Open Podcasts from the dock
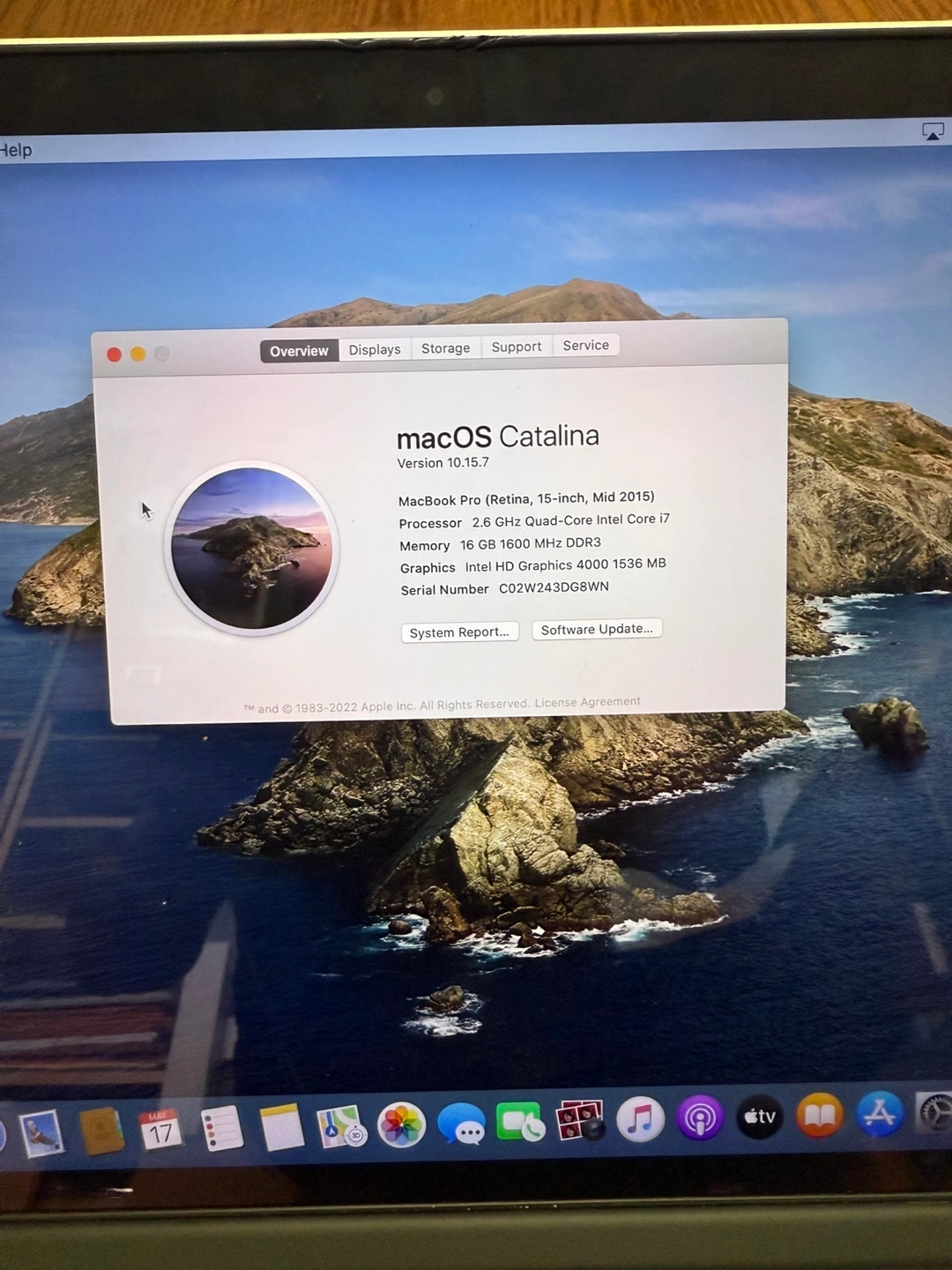This screenshot has width=952, height=1270. [x=700, y=1118]
